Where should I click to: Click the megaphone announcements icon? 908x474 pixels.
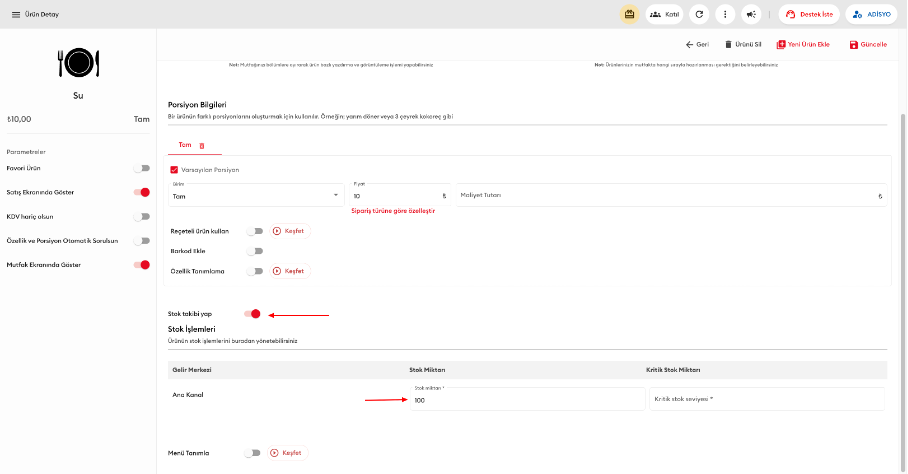click(x=751, y=14)
